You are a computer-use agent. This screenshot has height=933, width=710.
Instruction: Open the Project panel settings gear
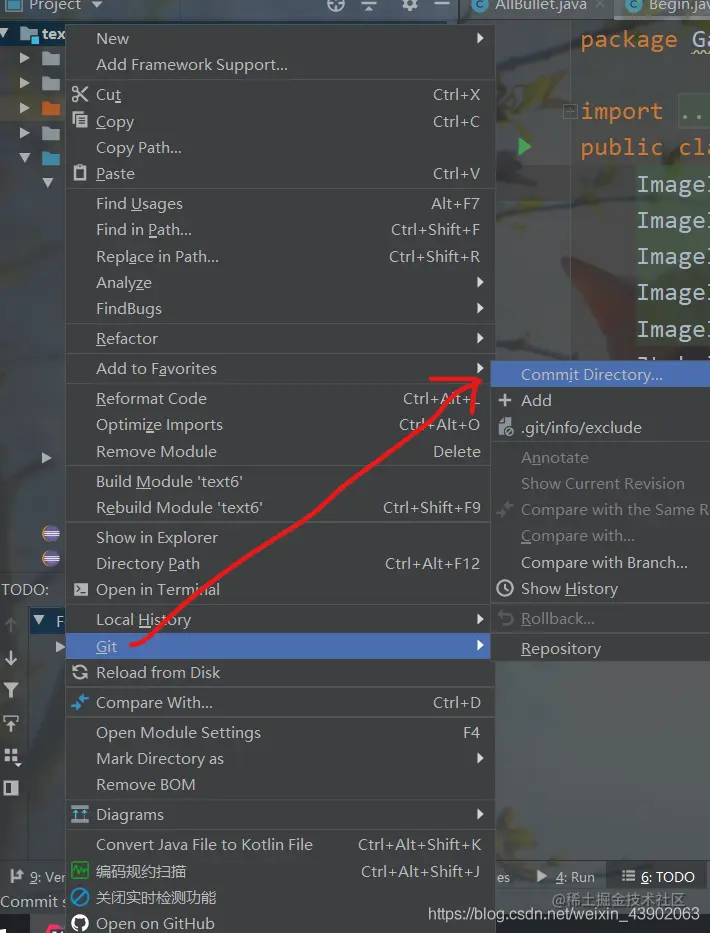[x=409, y=5]
